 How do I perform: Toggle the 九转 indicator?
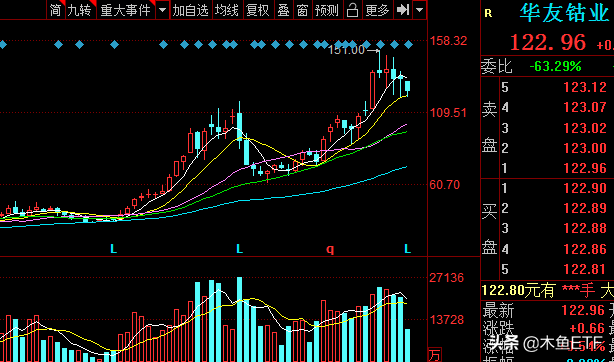pyautogui.click(x=79, y=10)
